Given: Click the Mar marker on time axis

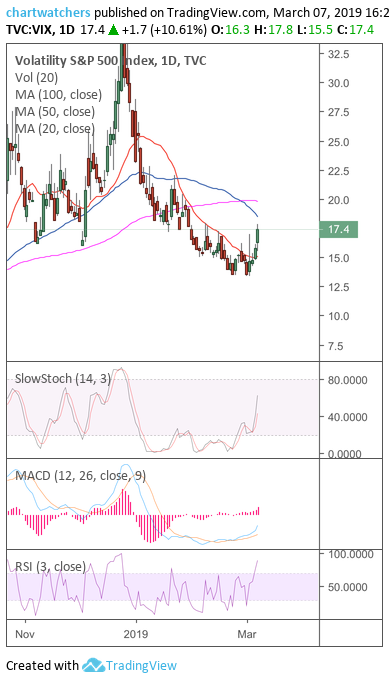Looking at the screenshot, I should click(247, 633).
